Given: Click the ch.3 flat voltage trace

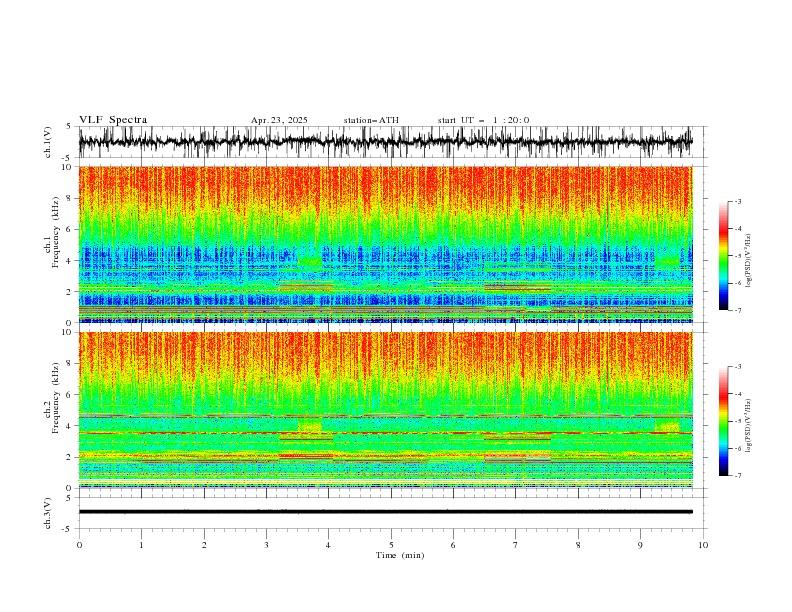Looking at the screenshot, I should (x=385, y=512).
